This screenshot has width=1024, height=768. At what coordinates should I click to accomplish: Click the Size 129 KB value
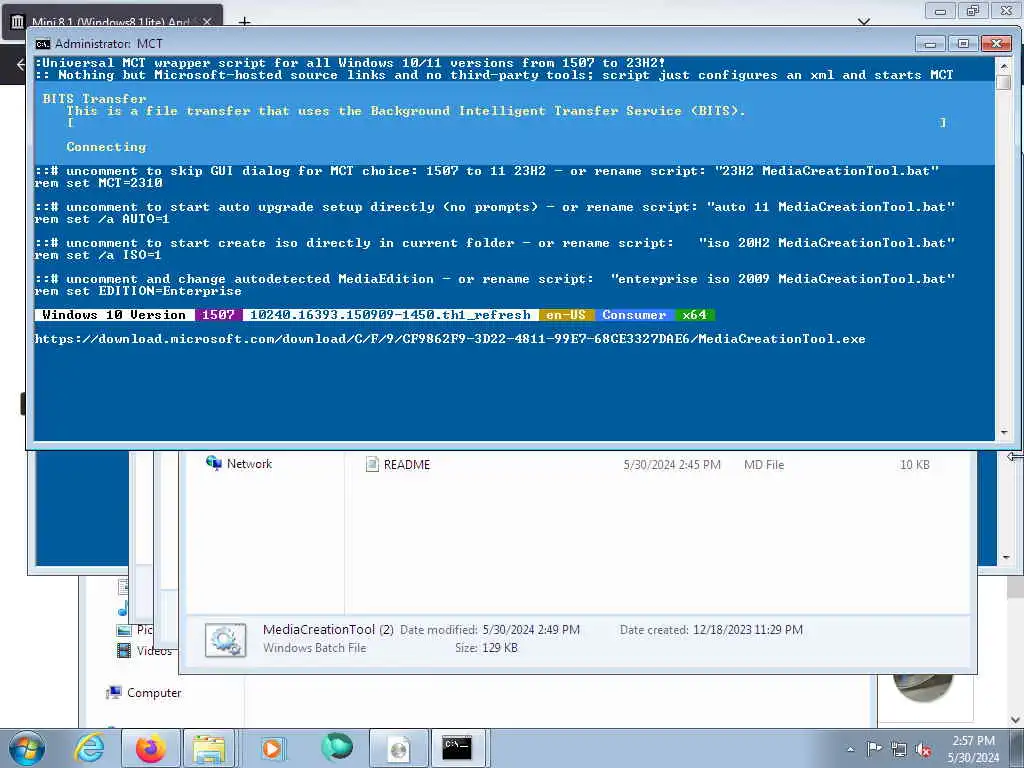[x=500, y=648]
